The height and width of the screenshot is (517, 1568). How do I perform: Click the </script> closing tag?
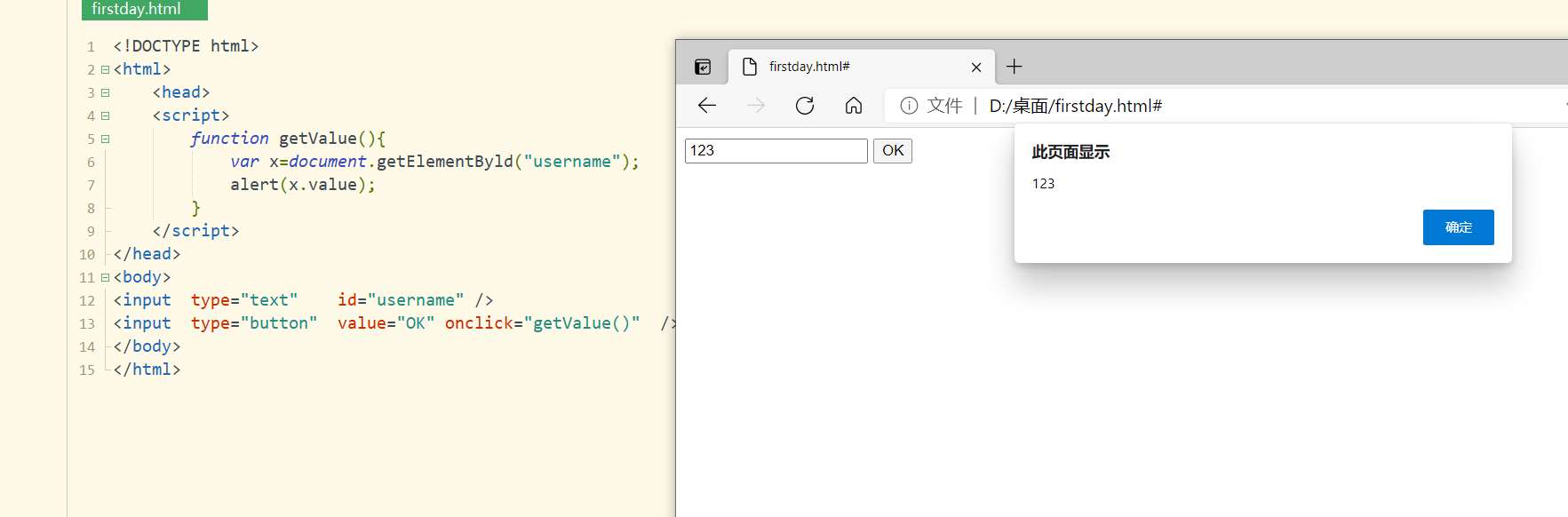click(195, 231)
